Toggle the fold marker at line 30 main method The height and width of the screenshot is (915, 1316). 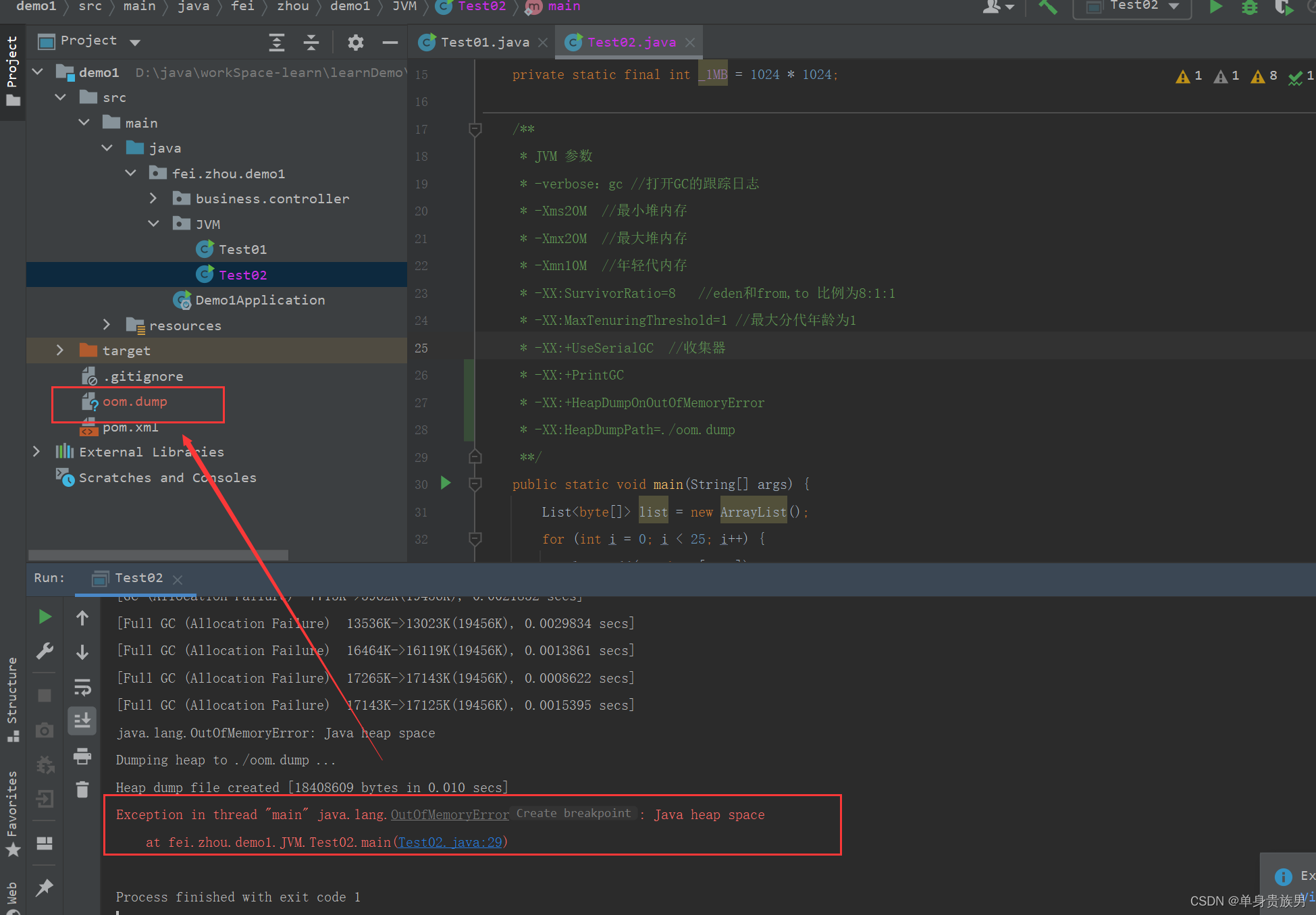point(475,483)
